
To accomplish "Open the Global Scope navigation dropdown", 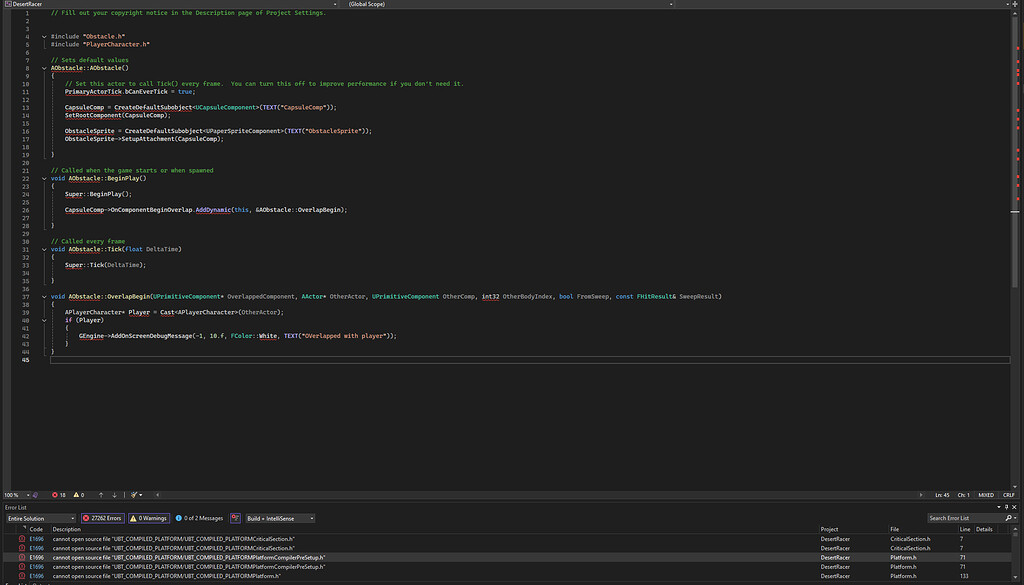I will [510, 4].
